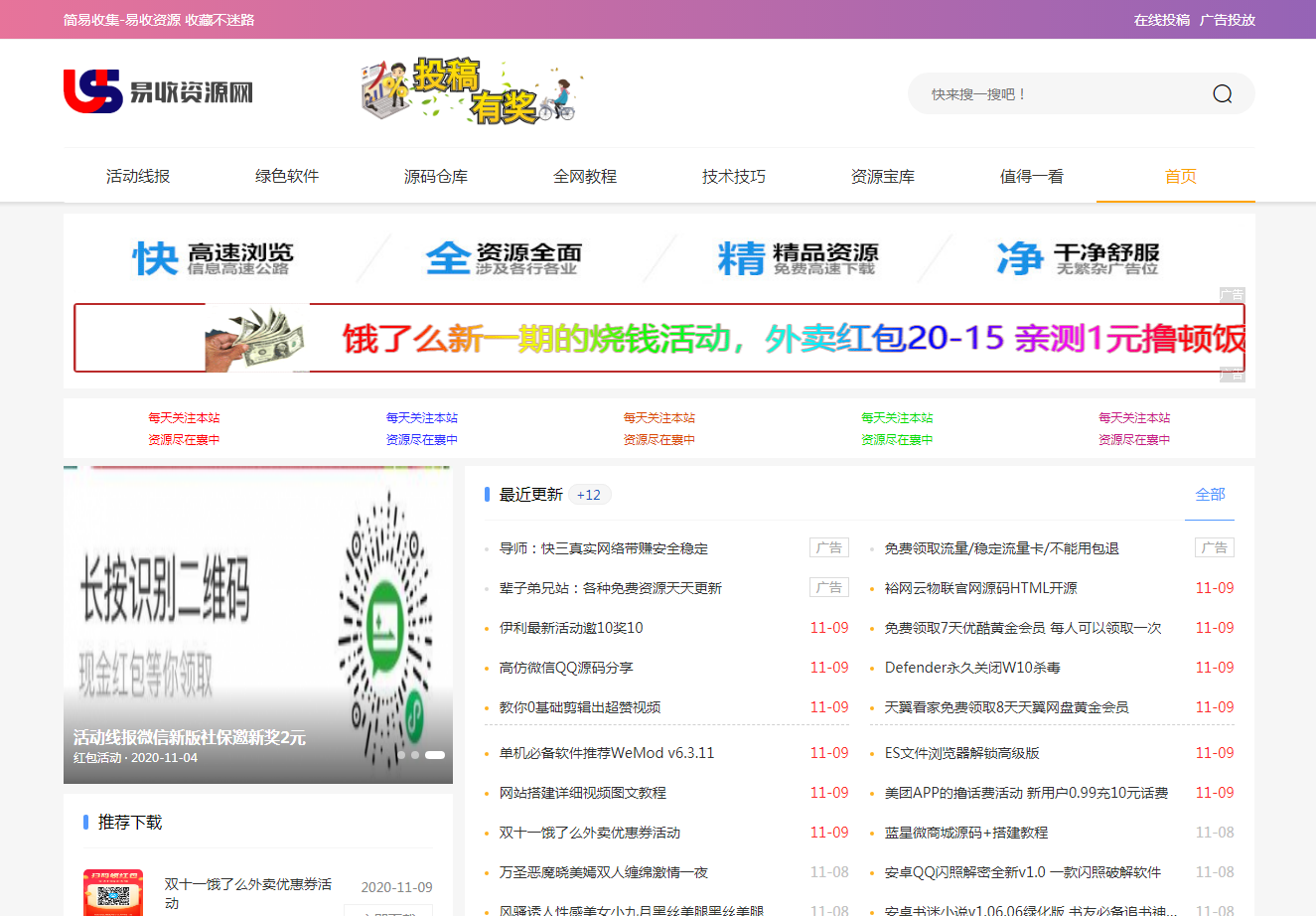1316x916 pixels.
Task: Open article 单机必备软件推荐WeMod v6.3.11
Action: pos(607,753)
